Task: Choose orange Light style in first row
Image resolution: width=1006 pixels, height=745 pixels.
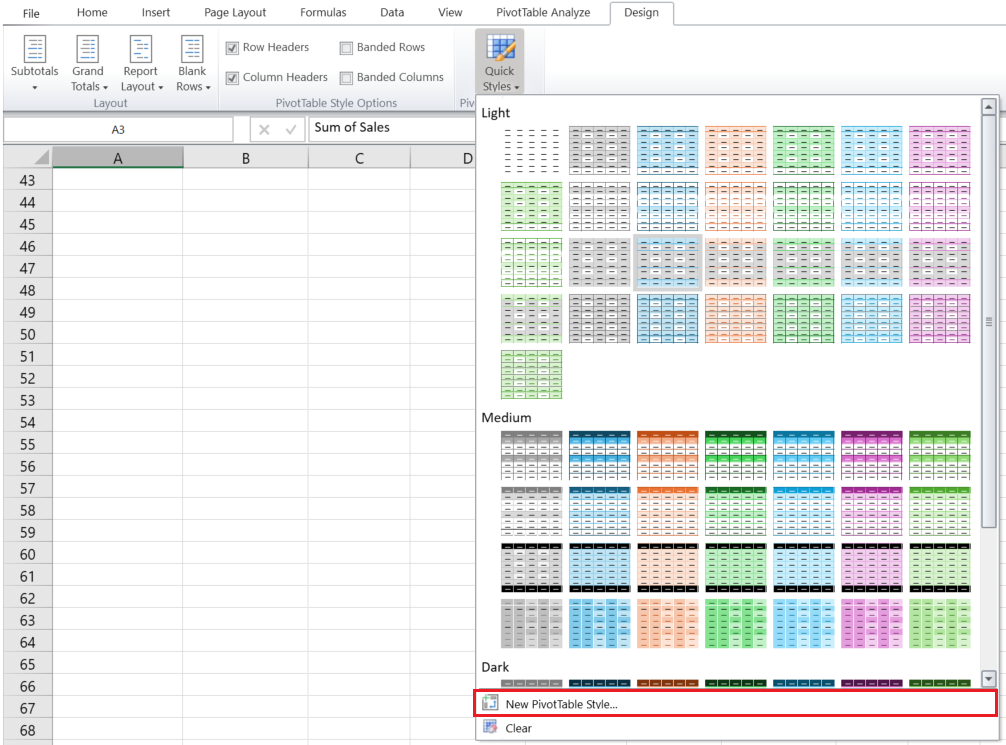Action: 735,150
